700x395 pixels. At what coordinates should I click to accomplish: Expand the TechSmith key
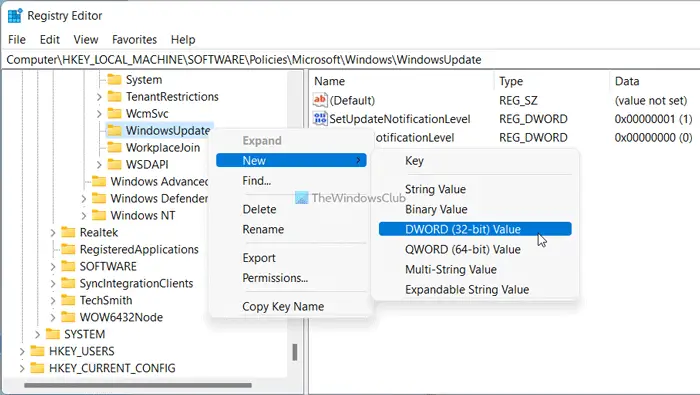click(x=53, y=300)
